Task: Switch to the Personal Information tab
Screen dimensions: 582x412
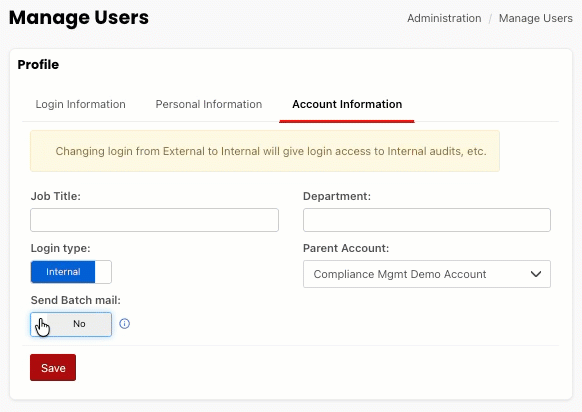Action: (209, 104)
